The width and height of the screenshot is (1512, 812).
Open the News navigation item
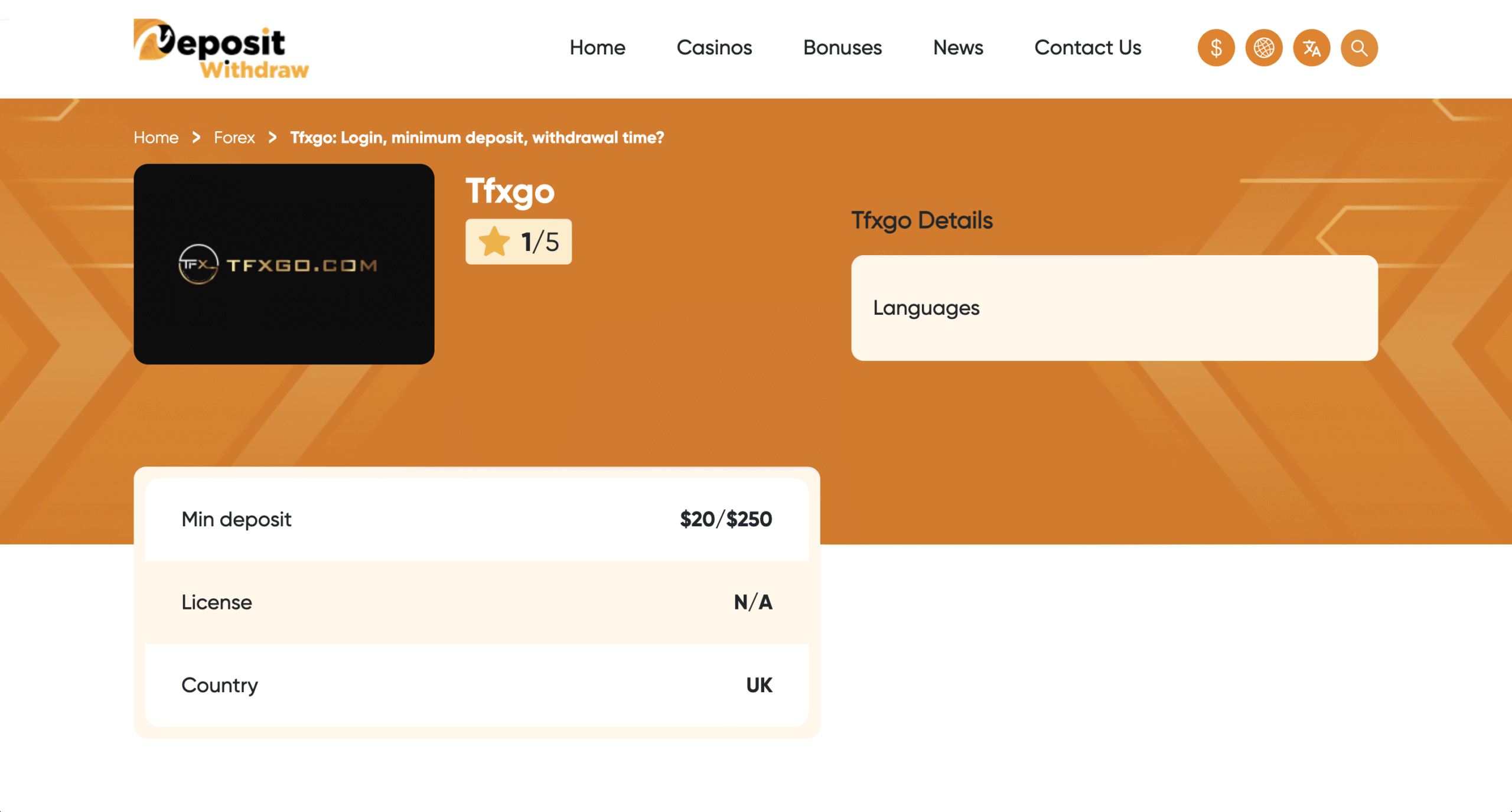958,47
